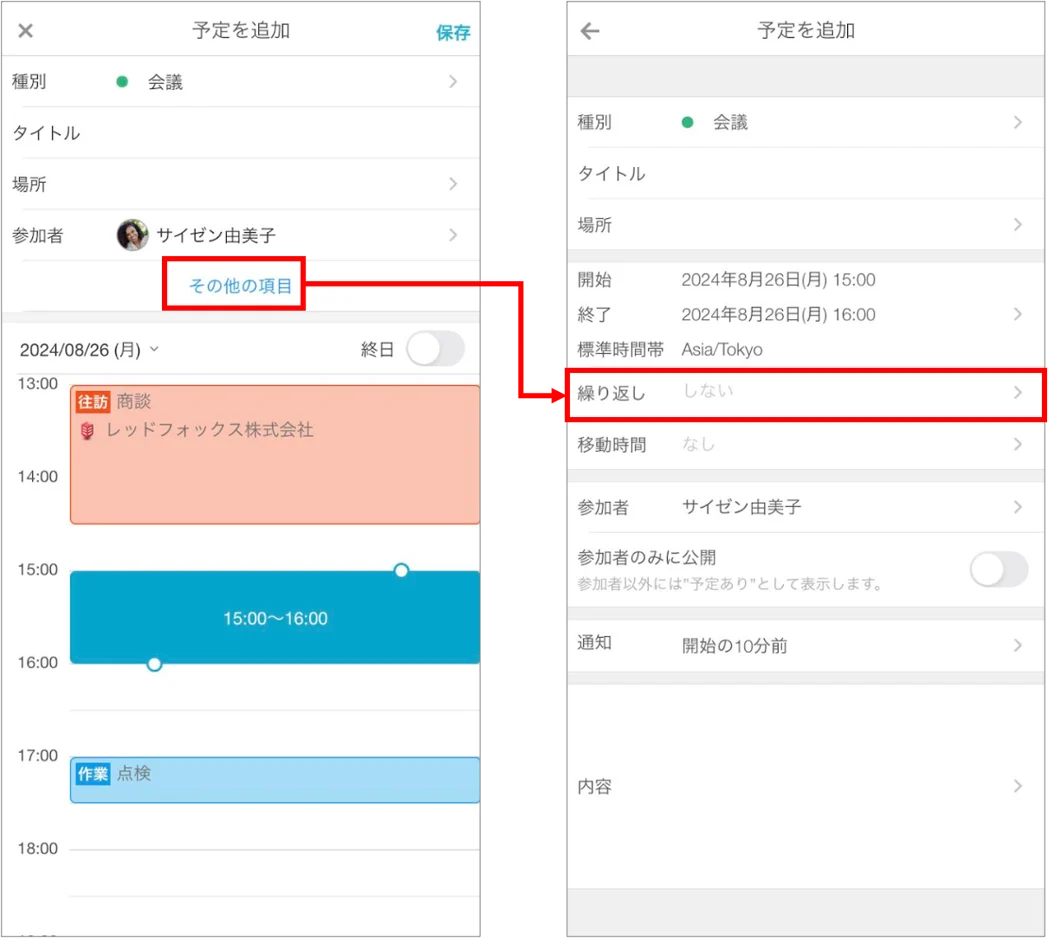The image size is (1048, 938).
Task: Select 往訪 商談 event block
Action: click(275, 455)
